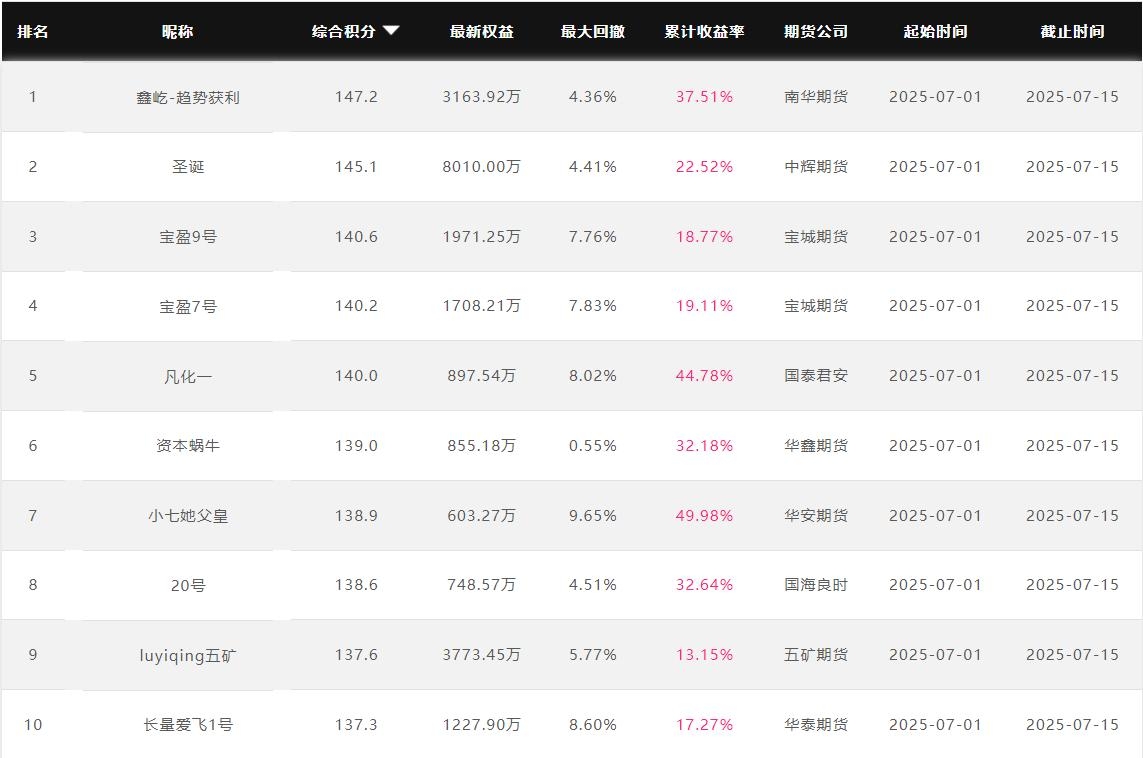Select the return rate 49.98%
This screenshot has height=758, width=1143.
point(704,516)
